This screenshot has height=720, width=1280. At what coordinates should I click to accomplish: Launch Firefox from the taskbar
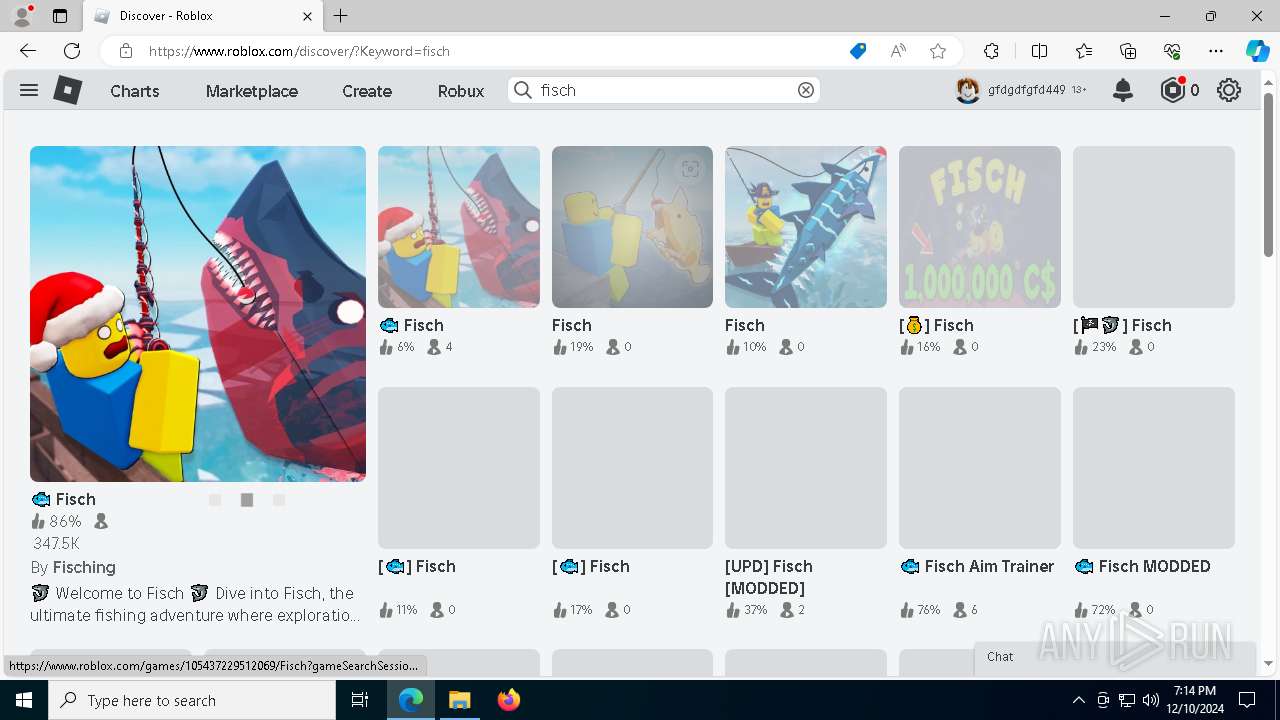point(508,700)
